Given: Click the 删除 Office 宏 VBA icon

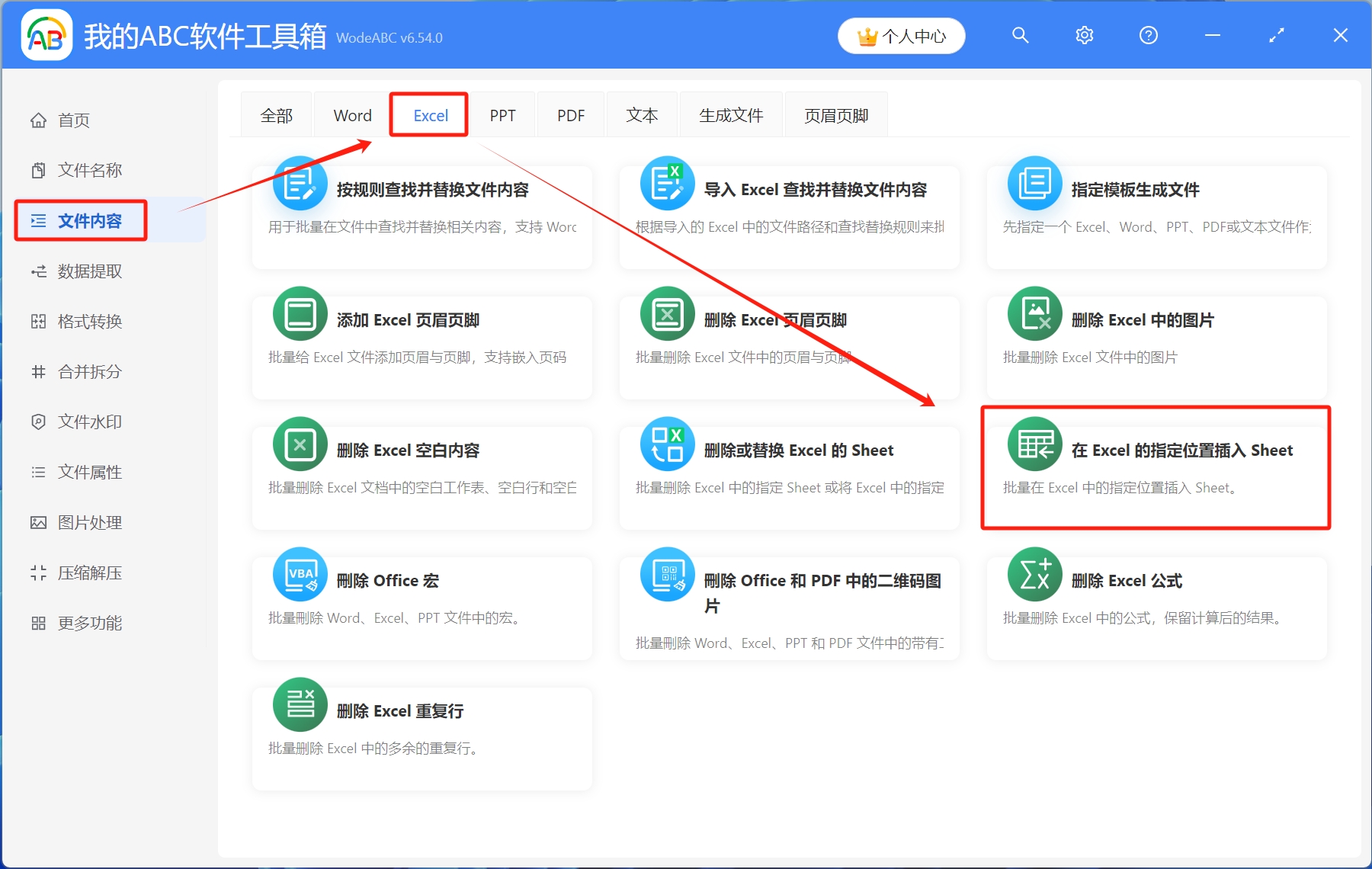Looking at the screenshot, I should pos(300,575).
